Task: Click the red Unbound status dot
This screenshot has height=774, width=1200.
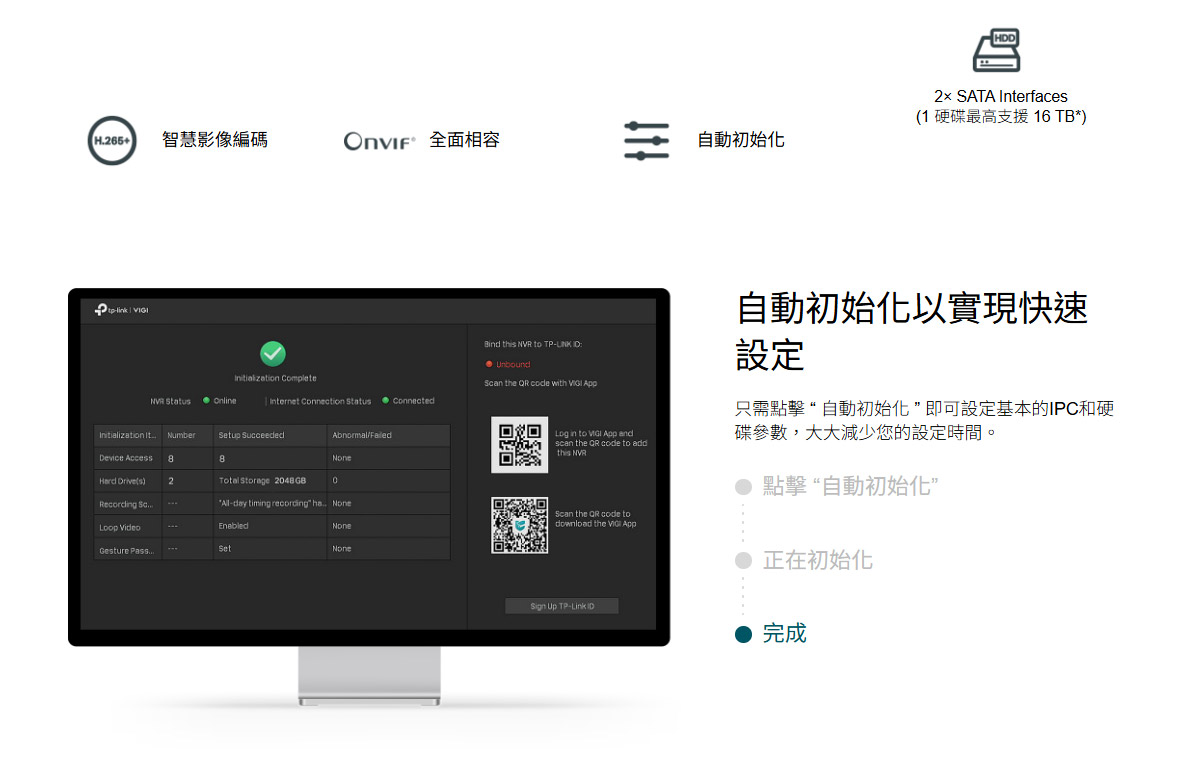Action: click(489, 364)
